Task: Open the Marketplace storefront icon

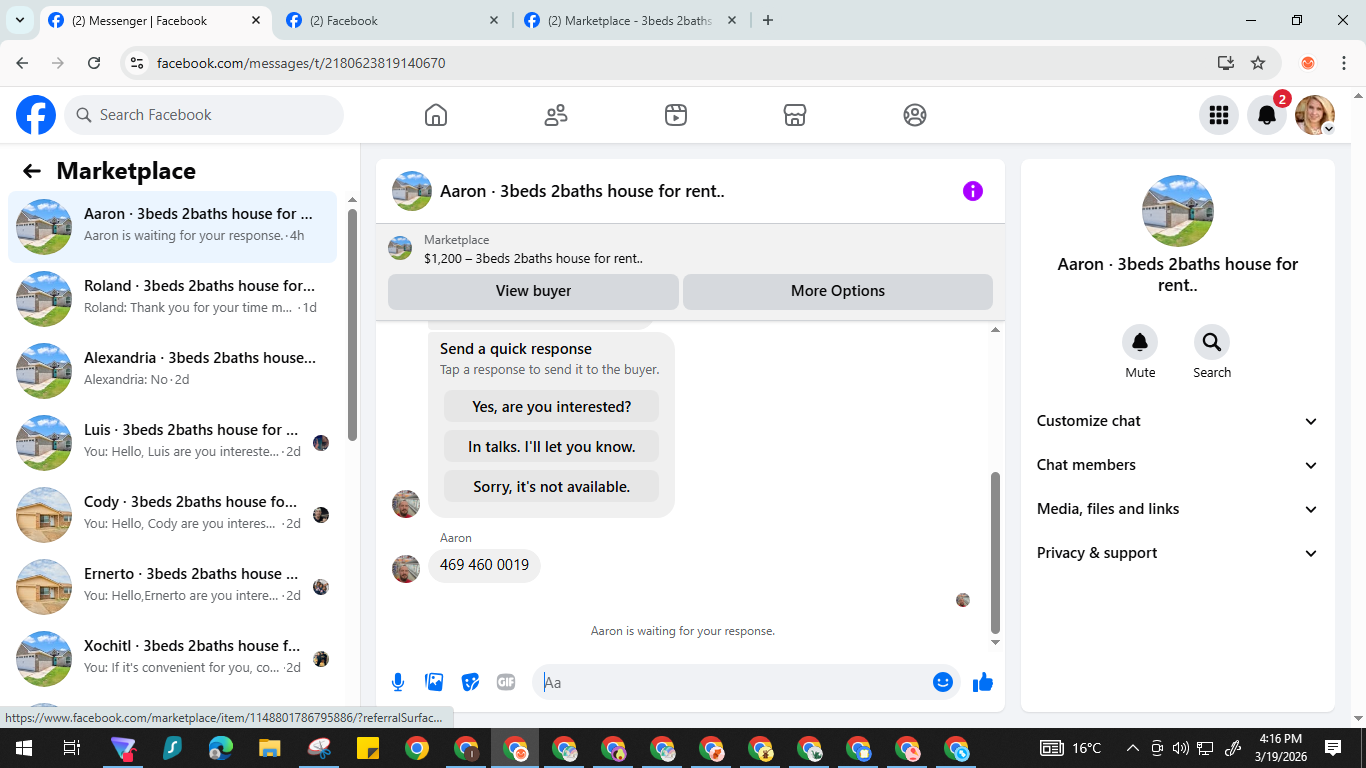Action: pos(795,115)
